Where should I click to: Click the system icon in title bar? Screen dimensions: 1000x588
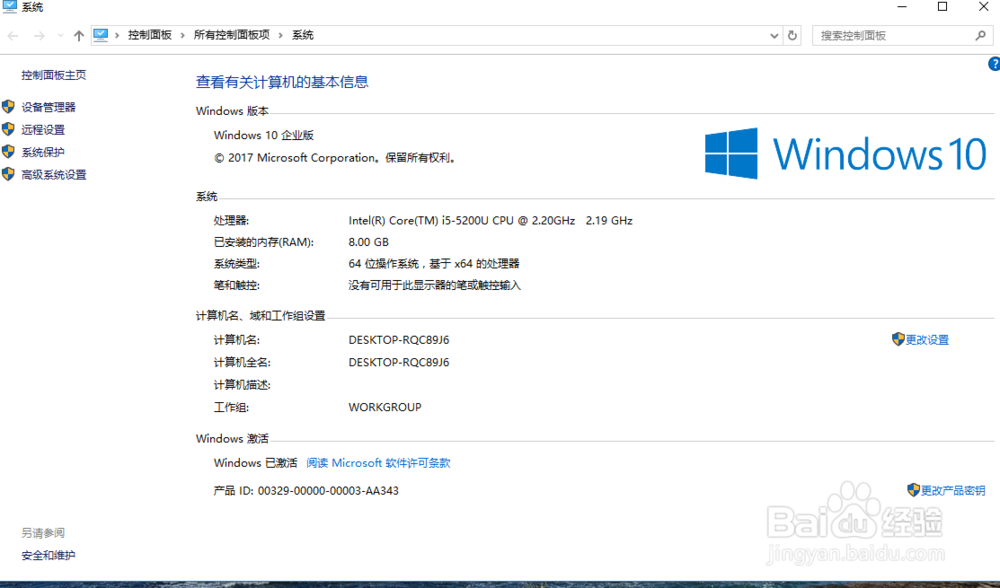point(9,7)
